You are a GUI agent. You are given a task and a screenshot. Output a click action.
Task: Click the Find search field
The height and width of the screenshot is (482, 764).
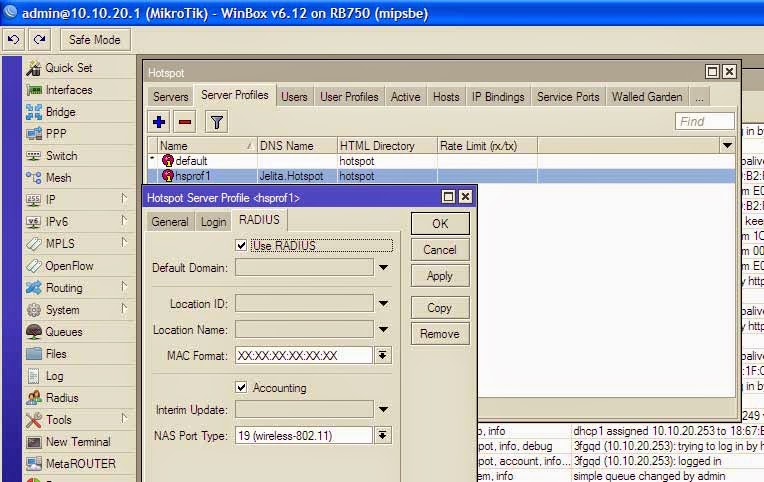[705, 121]
